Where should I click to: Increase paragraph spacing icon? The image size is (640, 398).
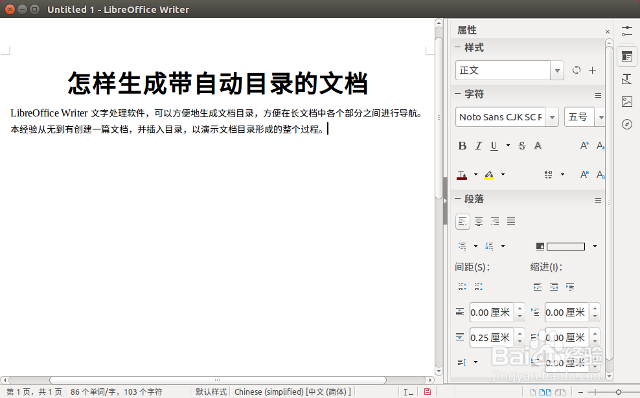pos(462,287)
